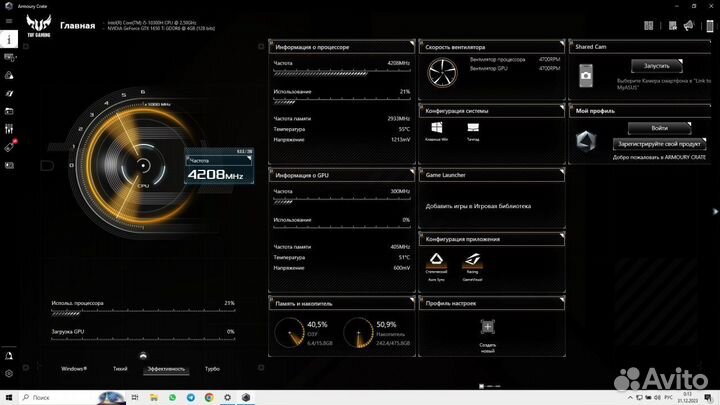Click the plus icon to create new profile
Image resolution: width=720 pixels, height=405 pixels.
click(x=488, y=327)
